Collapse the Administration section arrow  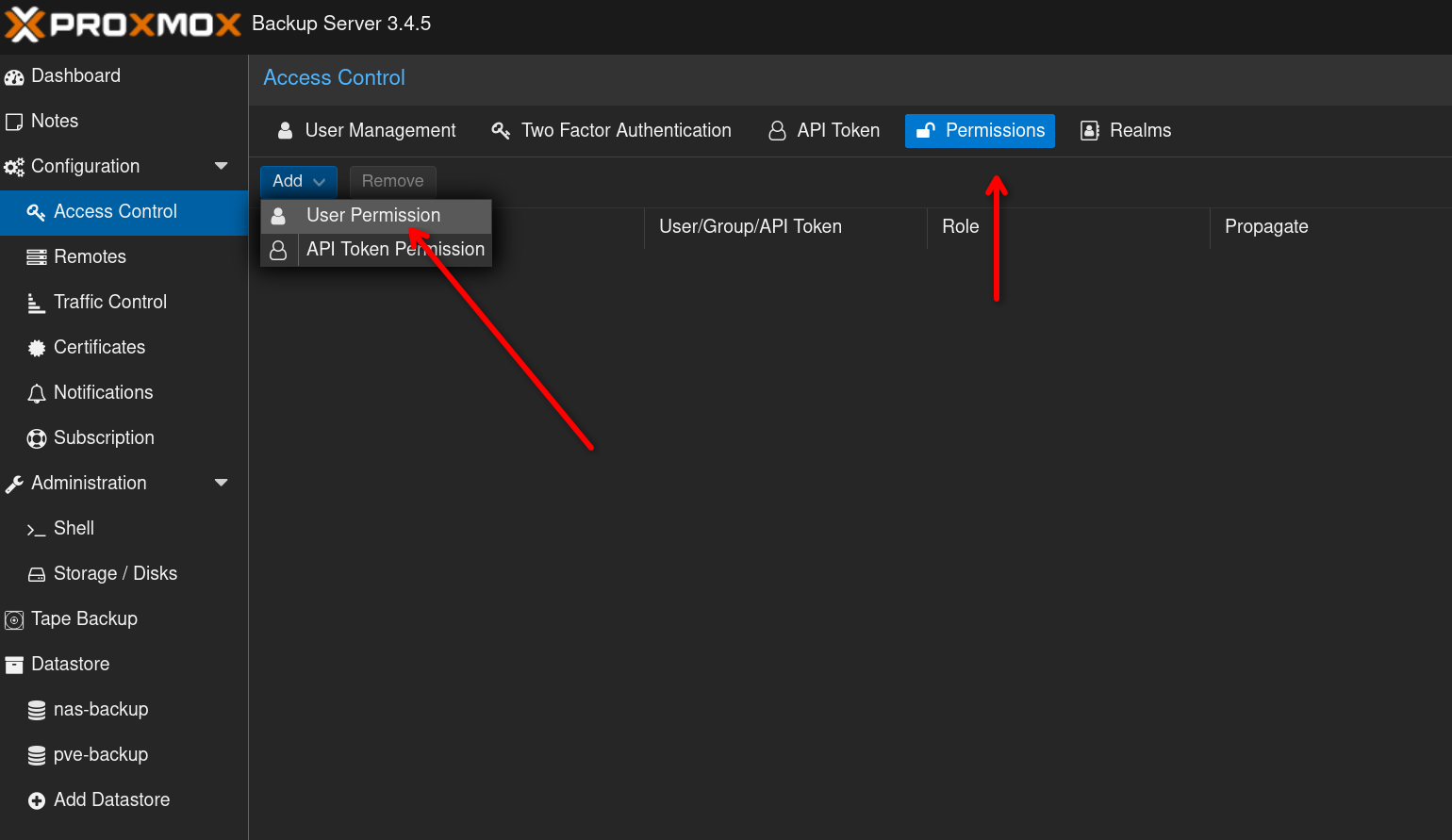click(222, 483)
